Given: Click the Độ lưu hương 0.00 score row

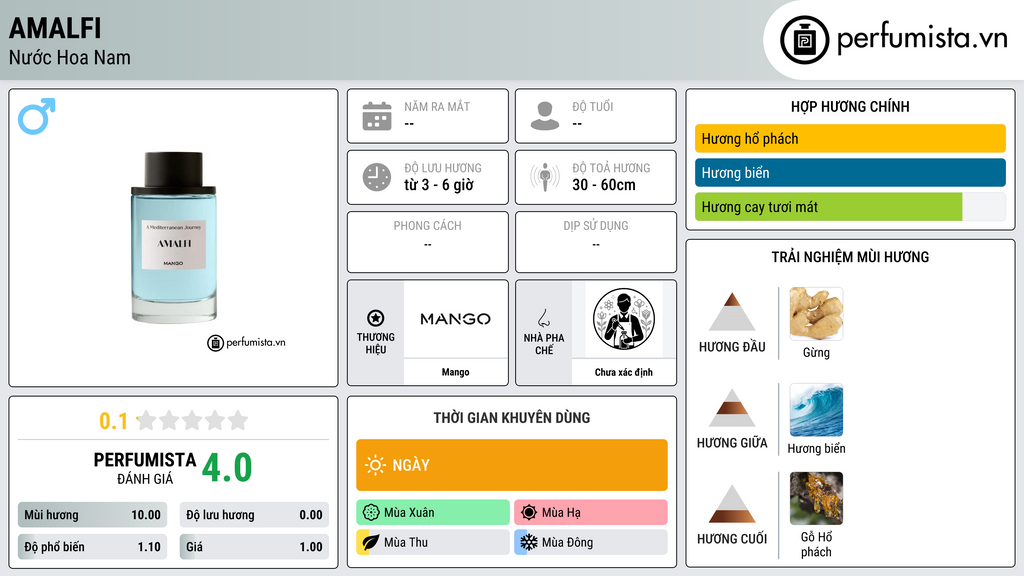Looking at the screenshot, I should click(254, 515).
